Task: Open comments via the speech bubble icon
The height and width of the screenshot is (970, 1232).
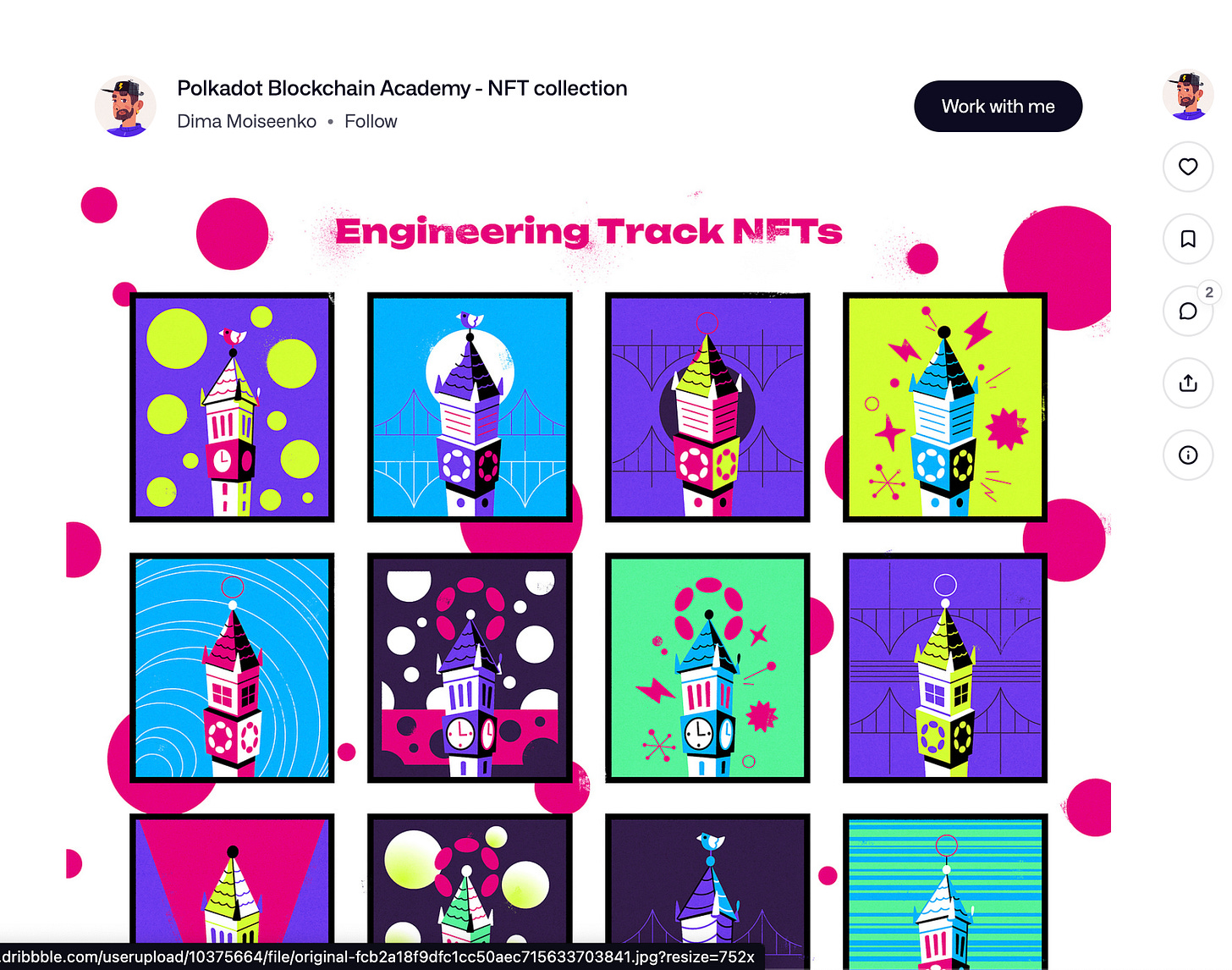Action: [x=1188, y=311]
